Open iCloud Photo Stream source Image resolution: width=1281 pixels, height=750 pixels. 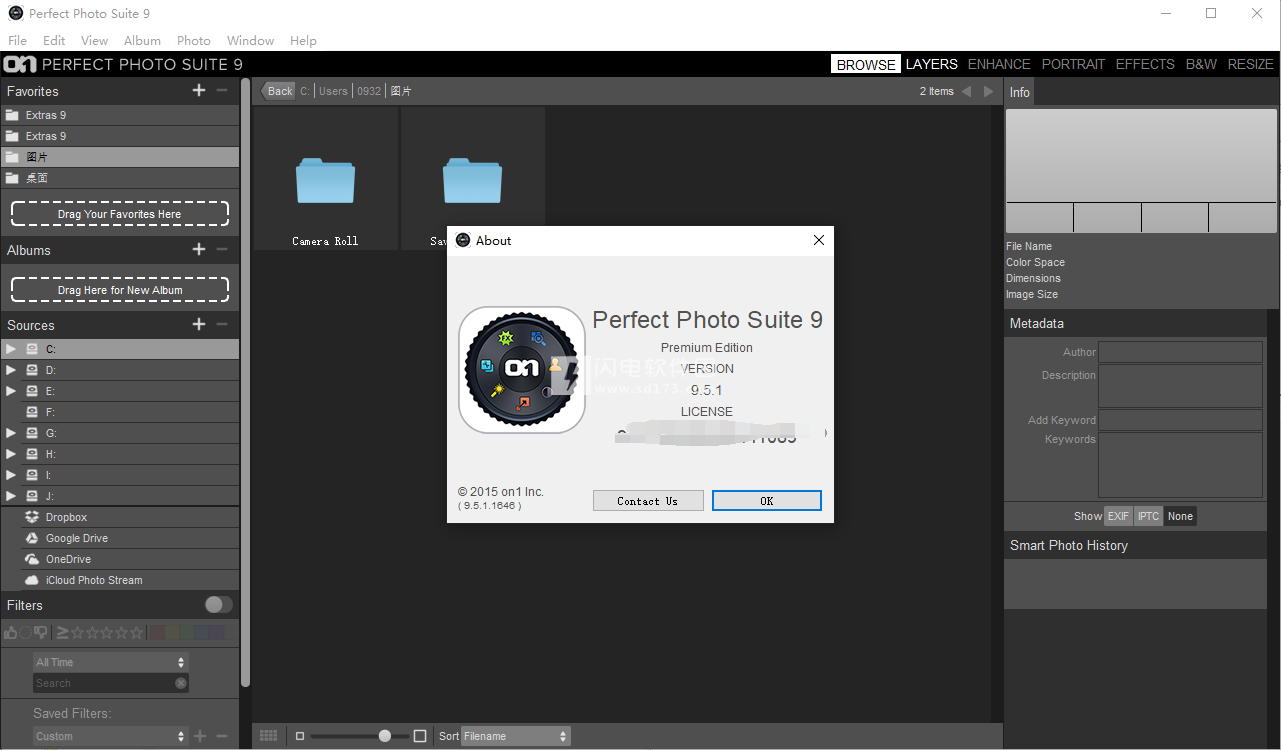pos(120,580)
